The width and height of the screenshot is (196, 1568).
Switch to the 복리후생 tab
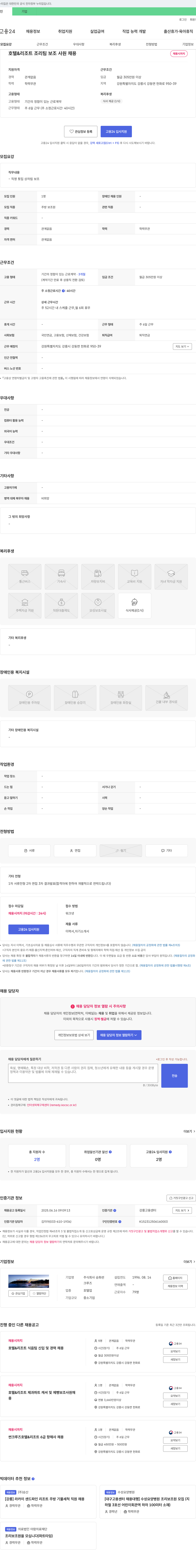click(x=115, y=44)
